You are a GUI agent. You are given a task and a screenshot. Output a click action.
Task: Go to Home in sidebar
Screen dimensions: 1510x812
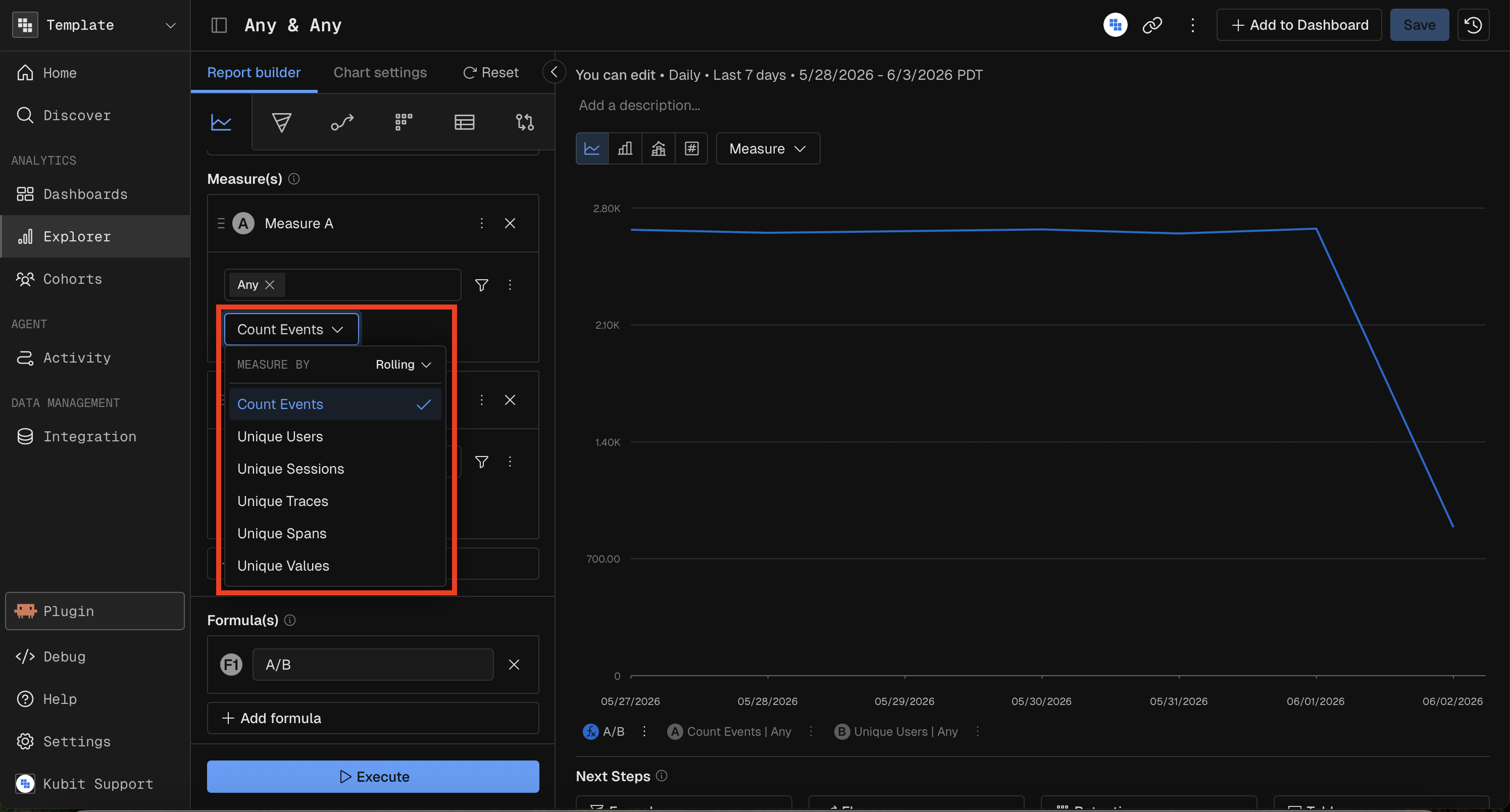point(95,73)
